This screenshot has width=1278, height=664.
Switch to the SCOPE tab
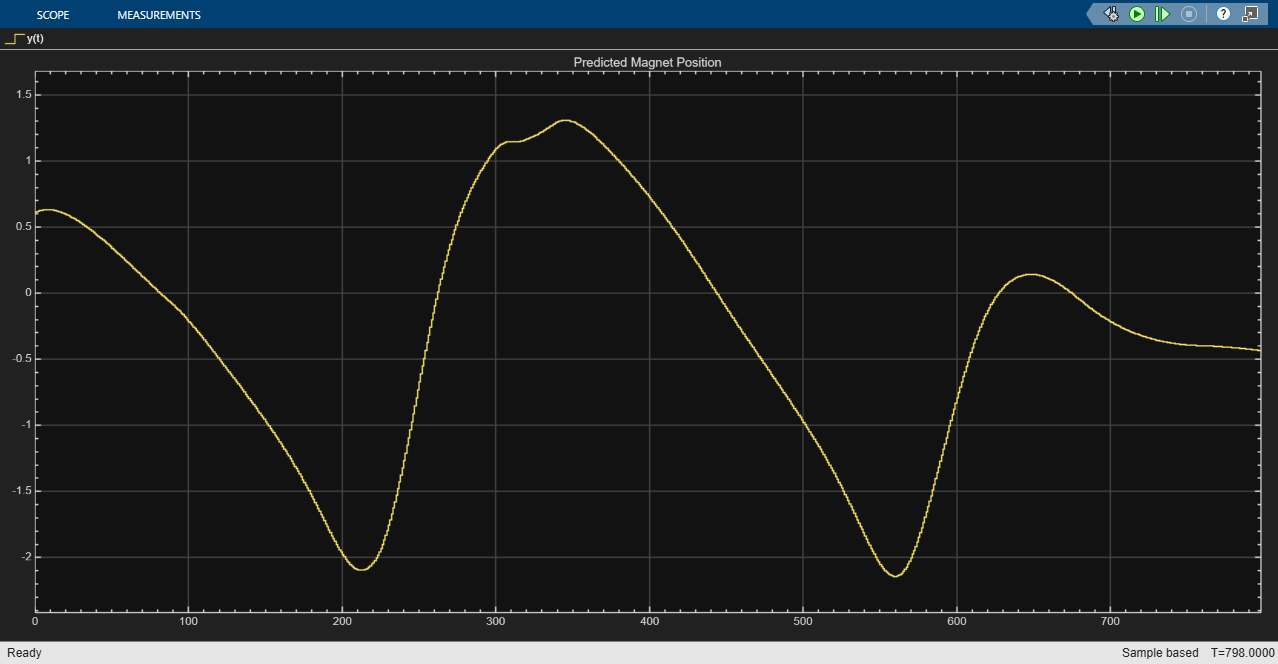[x=52, y=15]
